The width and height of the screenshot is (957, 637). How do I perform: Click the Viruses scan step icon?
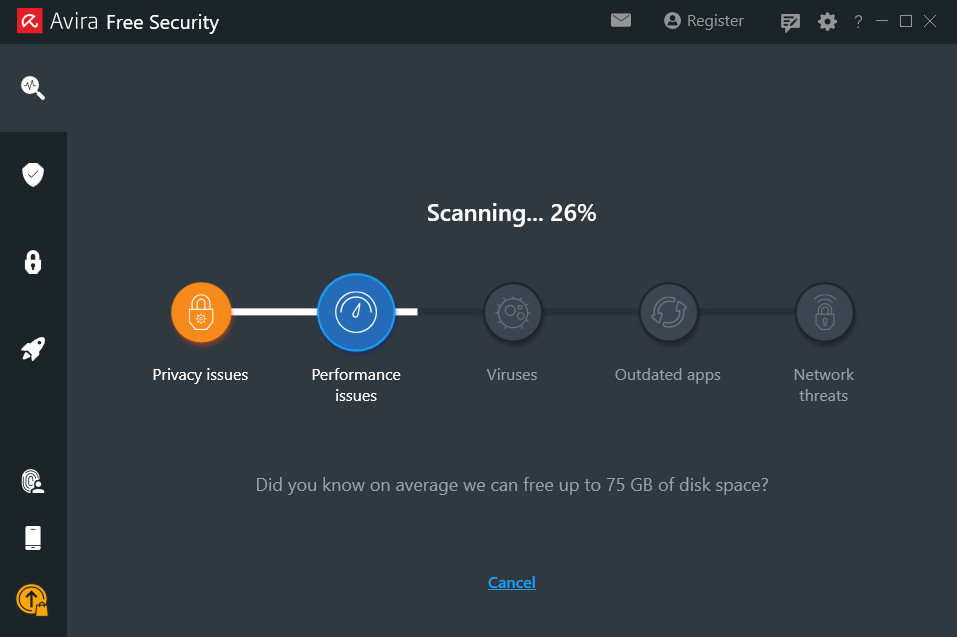513,312
